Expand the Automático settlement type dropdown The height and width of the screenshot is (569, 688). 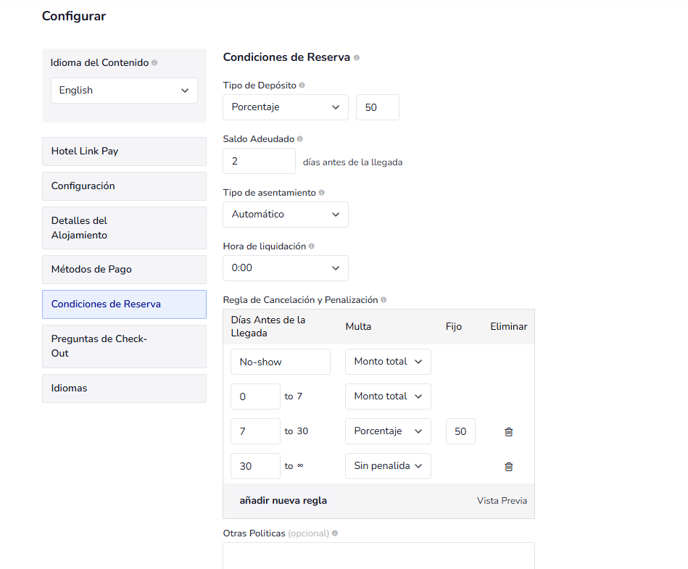click(x=285, y=214)
